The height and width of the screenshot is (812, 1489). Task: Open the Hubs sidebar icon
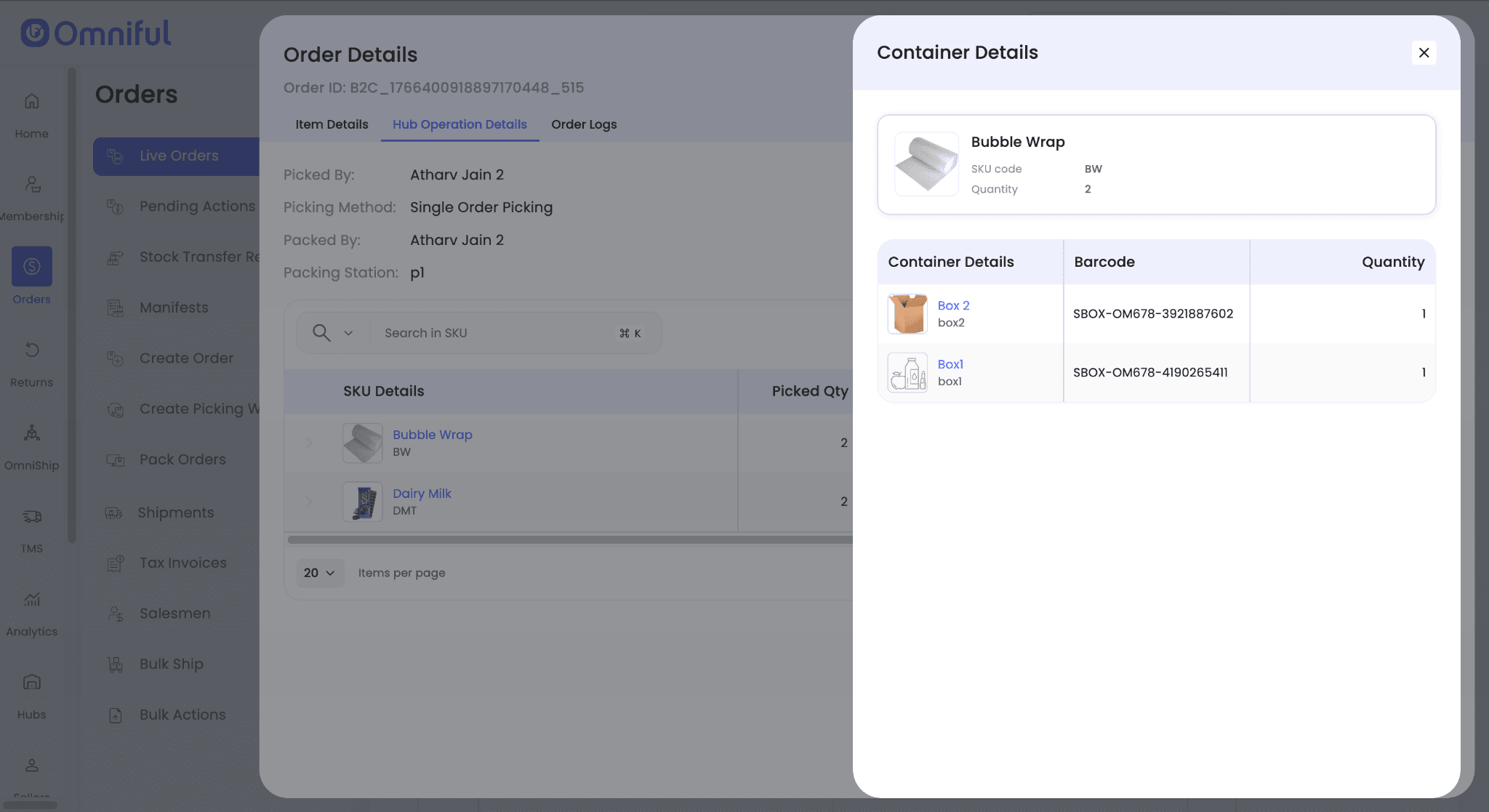[x=31, y=683]
